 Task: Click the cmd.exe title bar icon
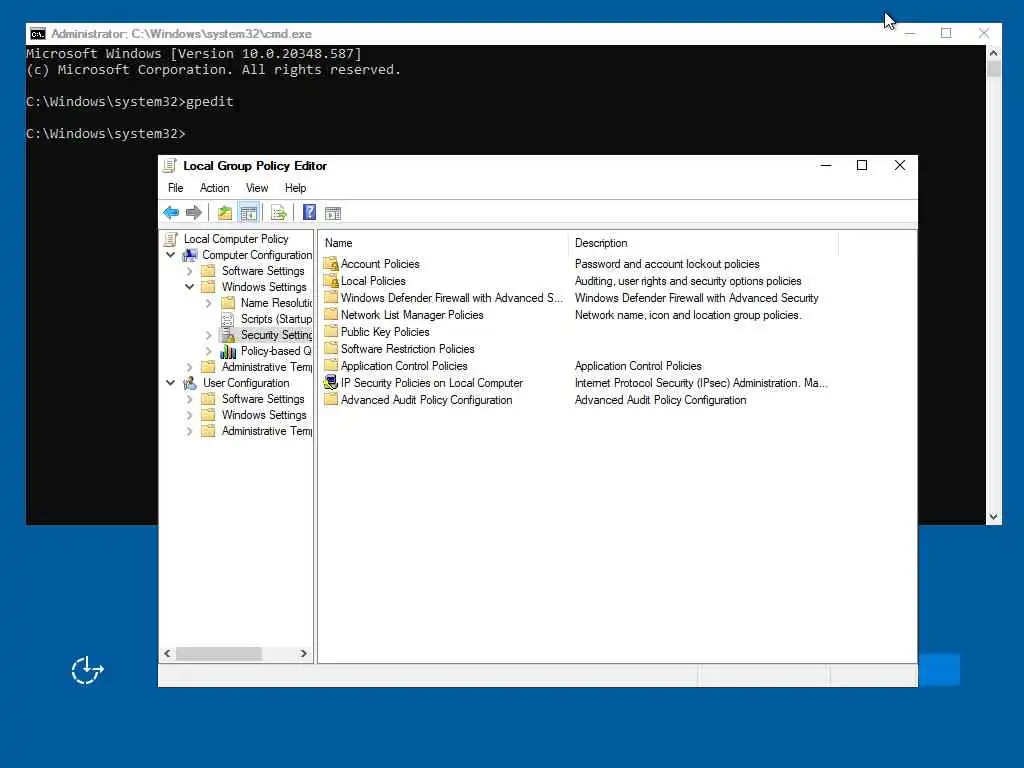pos(38,34)
